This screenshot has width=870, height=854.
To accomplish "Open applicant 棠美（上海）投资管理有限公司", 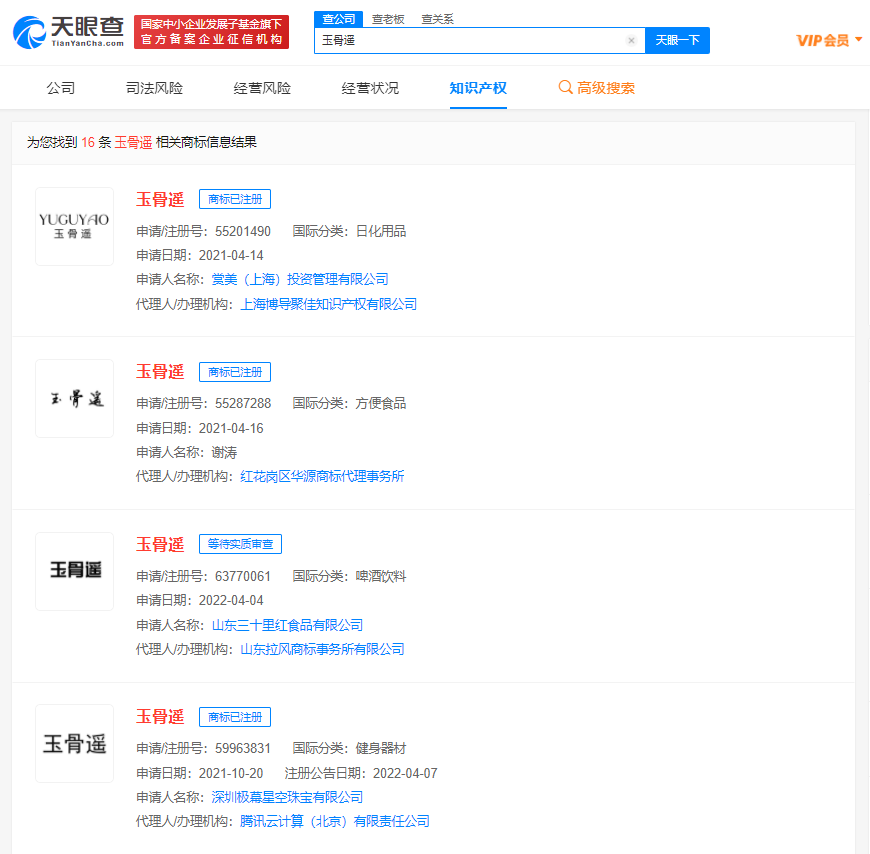I will (300, 279).
